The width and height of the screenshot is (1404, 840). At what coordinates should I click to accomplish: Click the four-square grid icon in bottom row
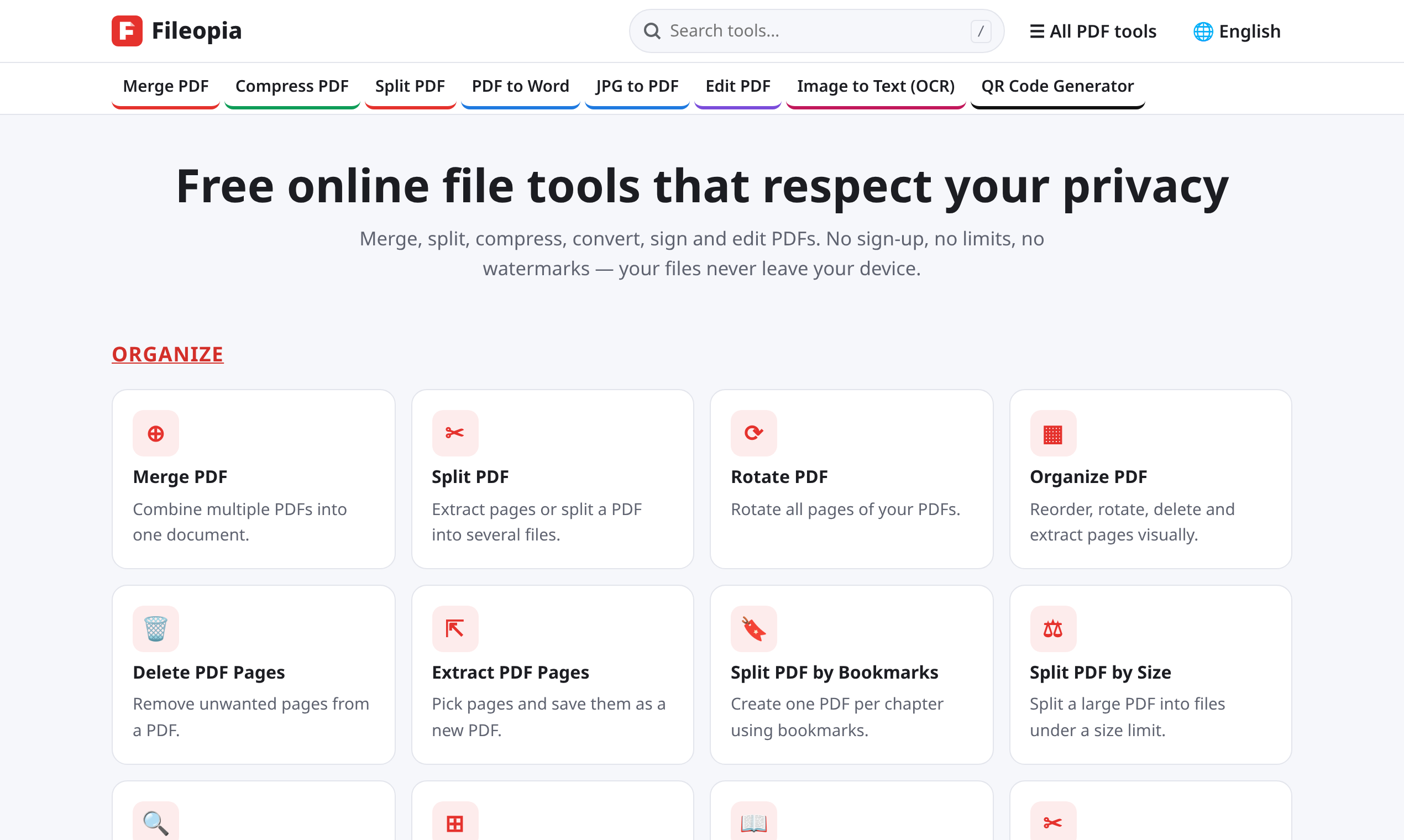tap(454, 822)
